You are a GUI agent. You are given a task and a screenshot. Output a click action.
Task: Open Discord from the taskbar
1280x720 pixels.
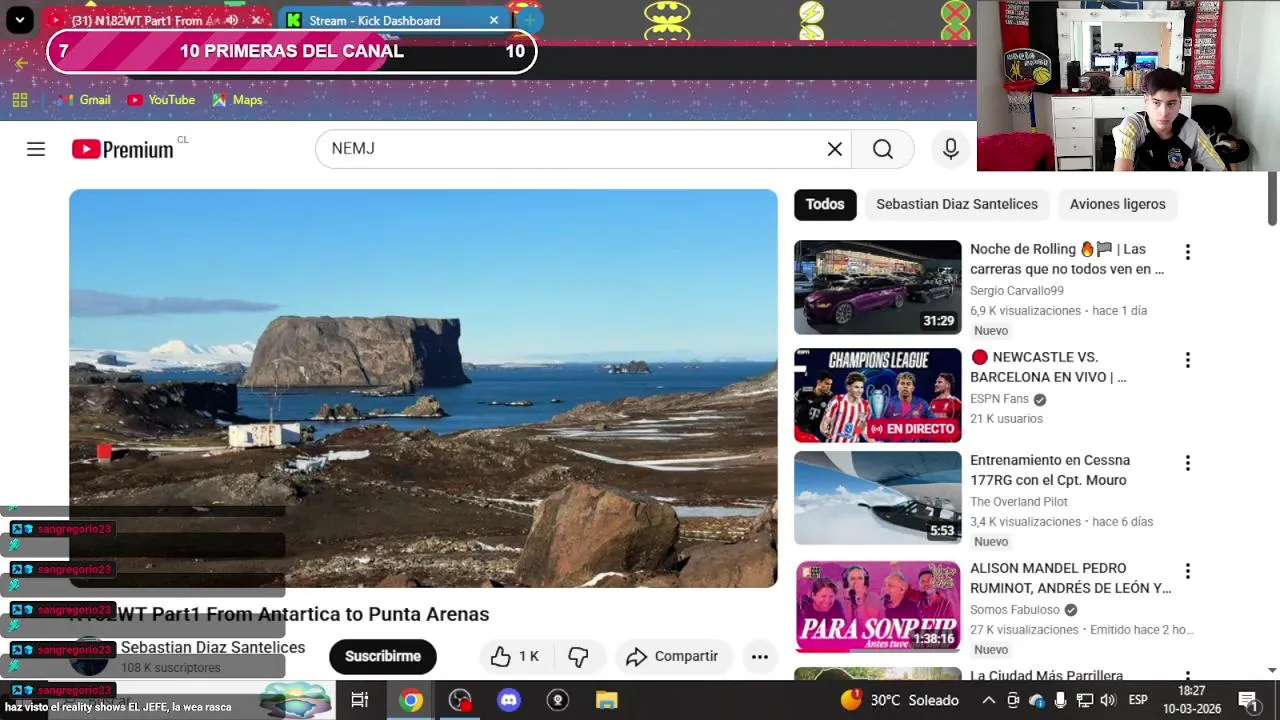pyautogui.click(x=509, y=700)
